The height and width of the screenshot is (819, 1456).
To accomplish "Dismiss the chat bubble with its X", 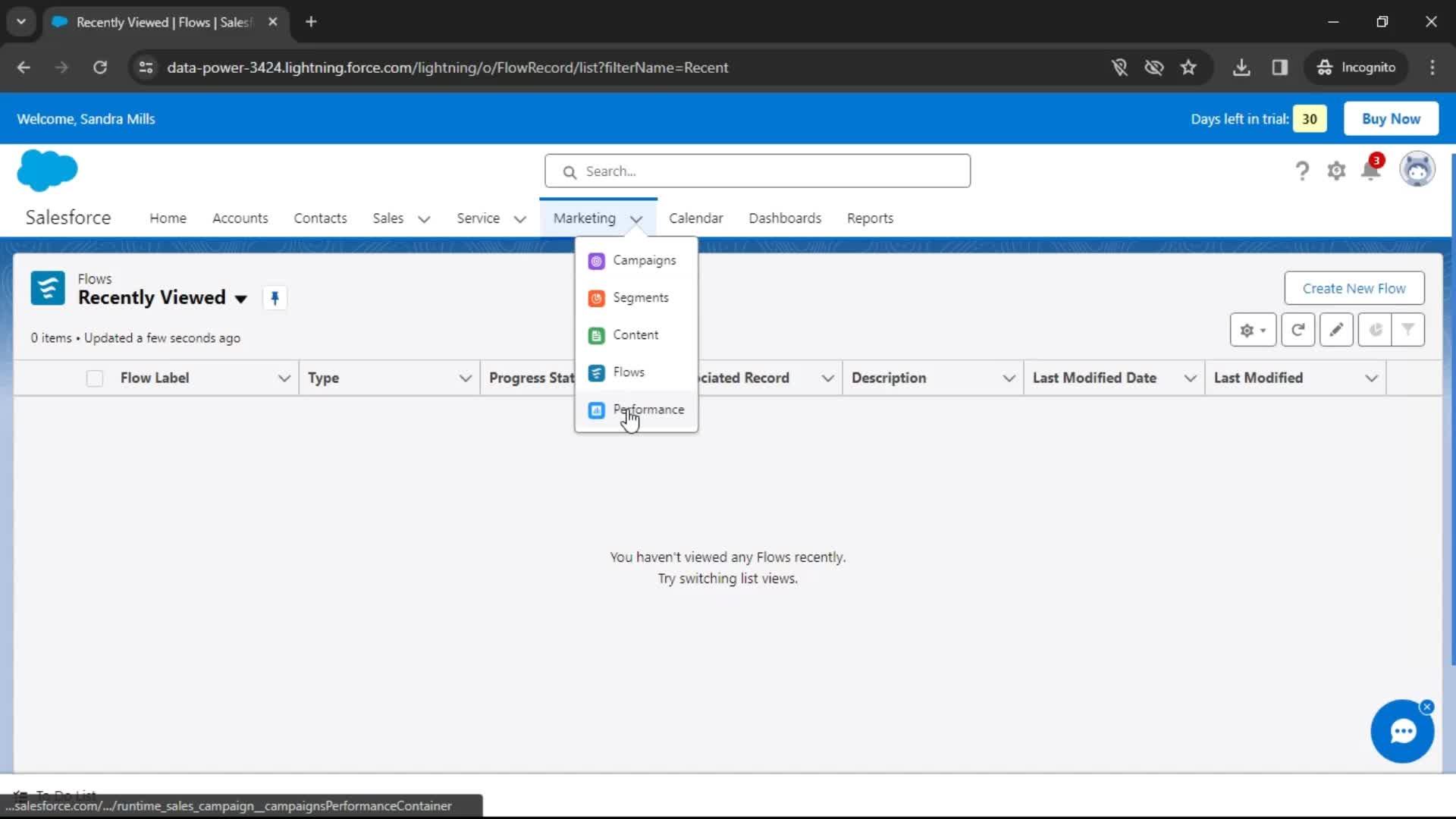I will [x=1427, y=707].
